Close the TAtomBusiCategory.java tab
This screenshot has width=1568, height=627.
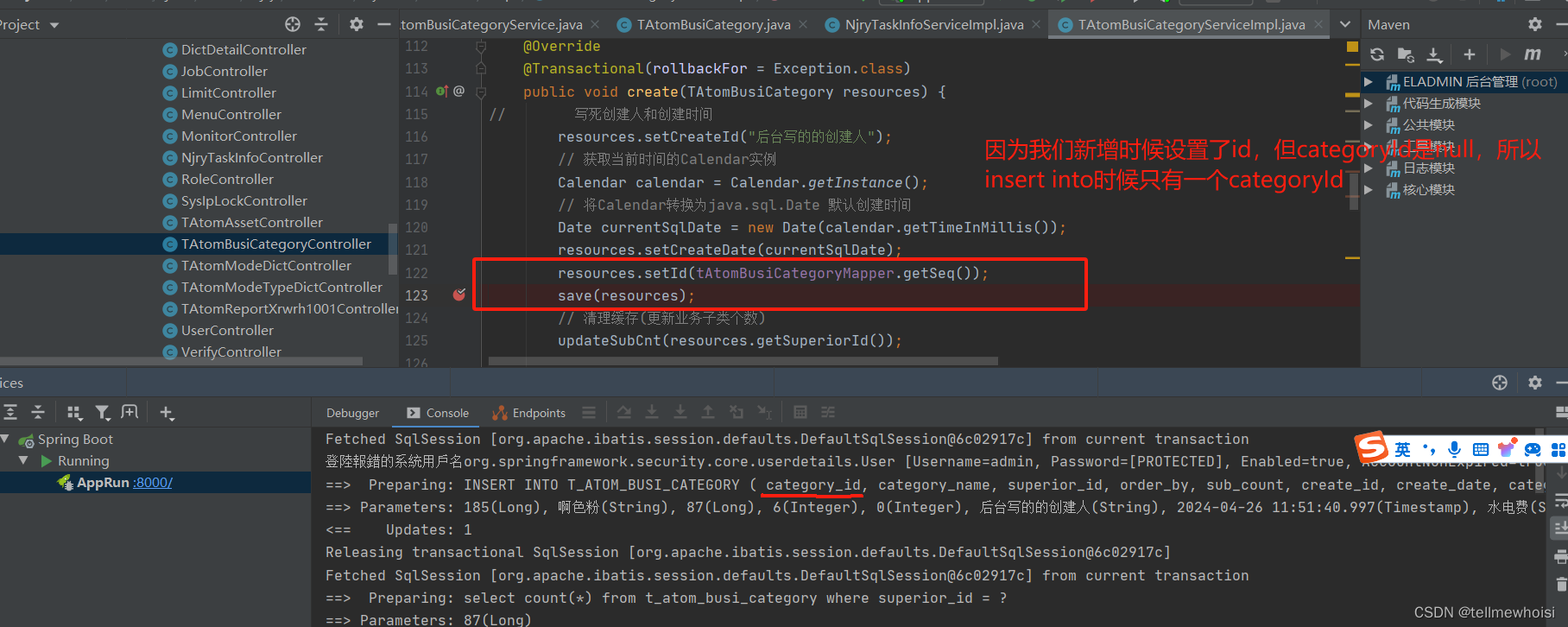(x=803, y=25)
